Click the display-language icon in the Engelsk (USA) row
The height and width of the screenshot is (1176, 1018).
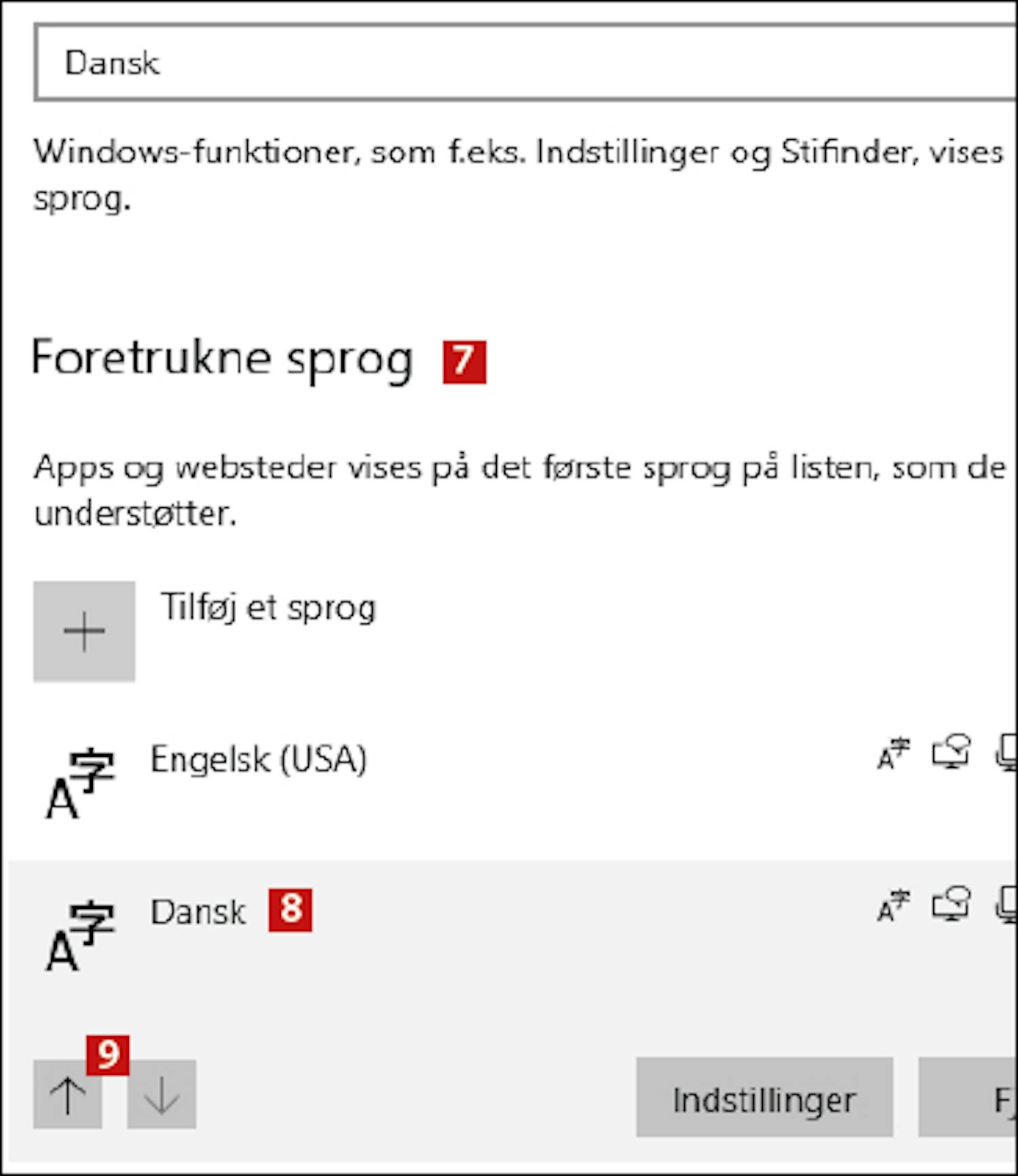pos(893,754)
